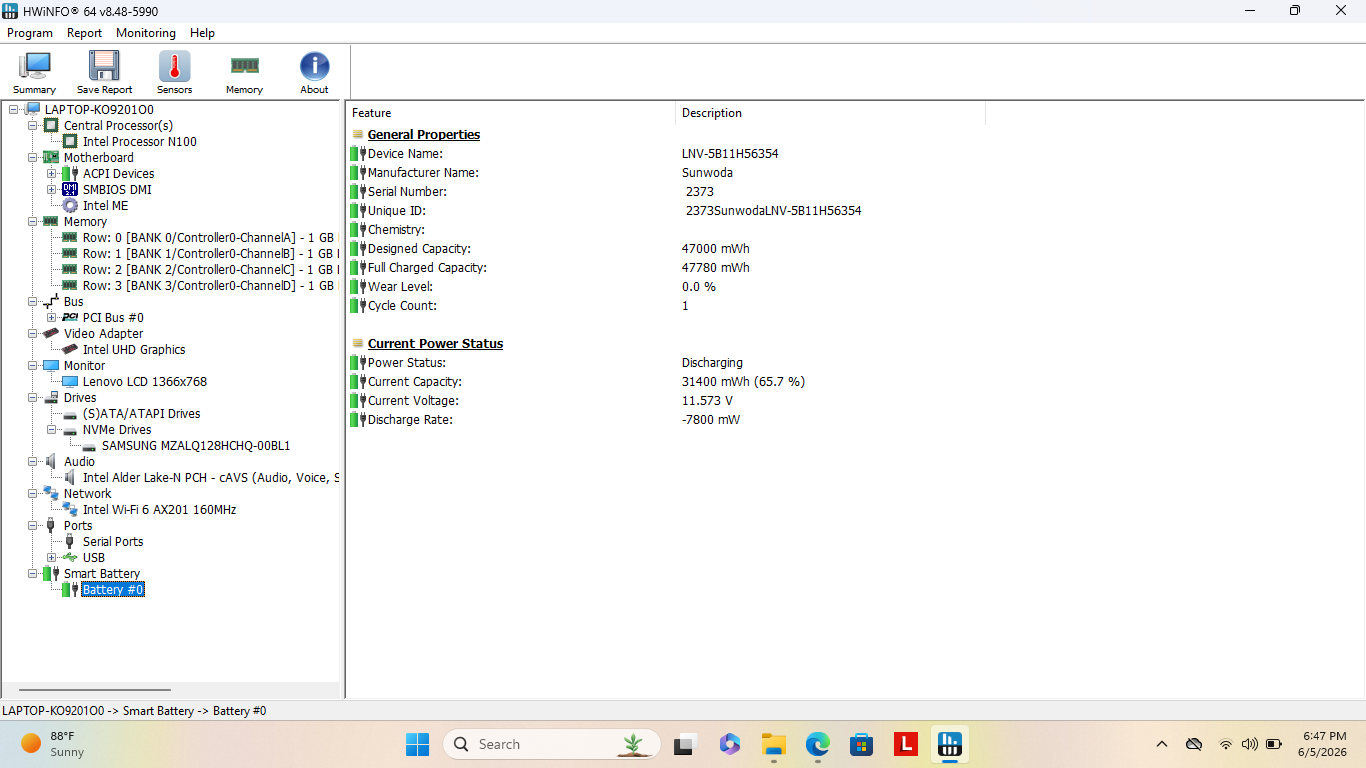Select the Wear Level row
The image size is (1366, 768).
[x=666, y=287]
